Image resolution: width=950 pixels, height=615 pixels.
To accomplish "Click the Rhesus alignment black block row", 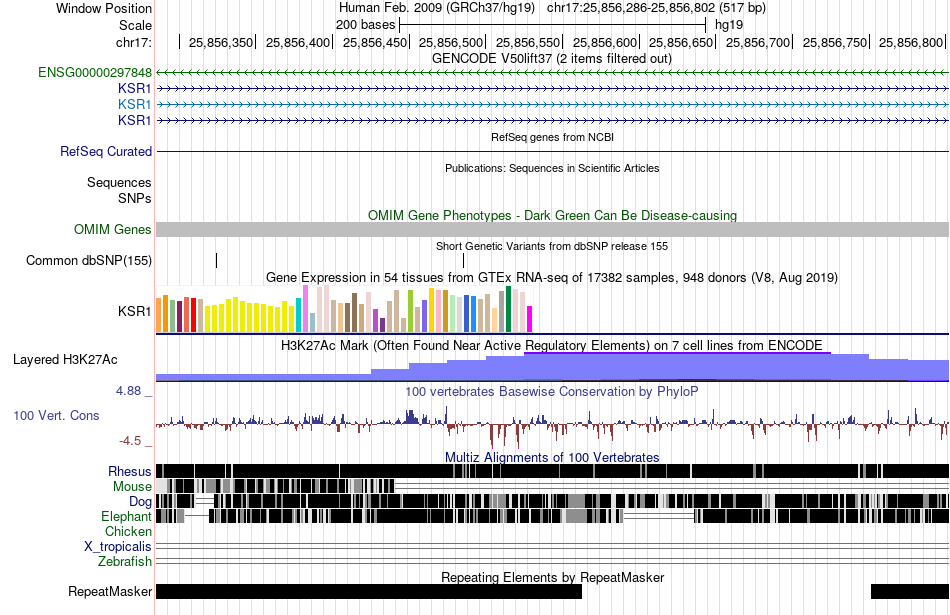I will pyautogui.click(x=553, y=471).
